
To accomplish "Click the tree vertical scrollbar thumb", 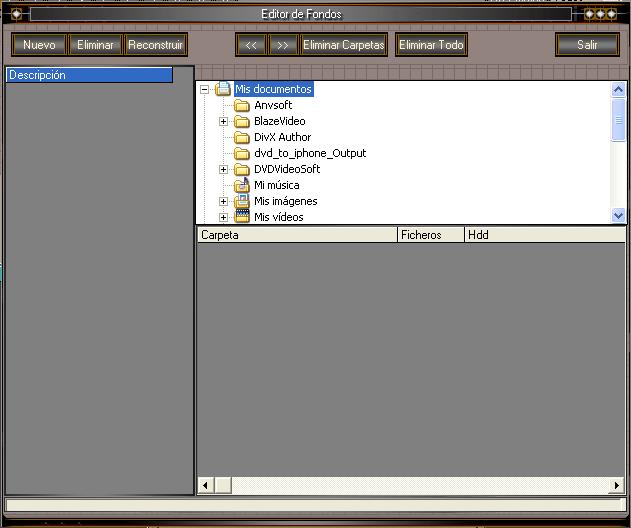I will point(618,120).
